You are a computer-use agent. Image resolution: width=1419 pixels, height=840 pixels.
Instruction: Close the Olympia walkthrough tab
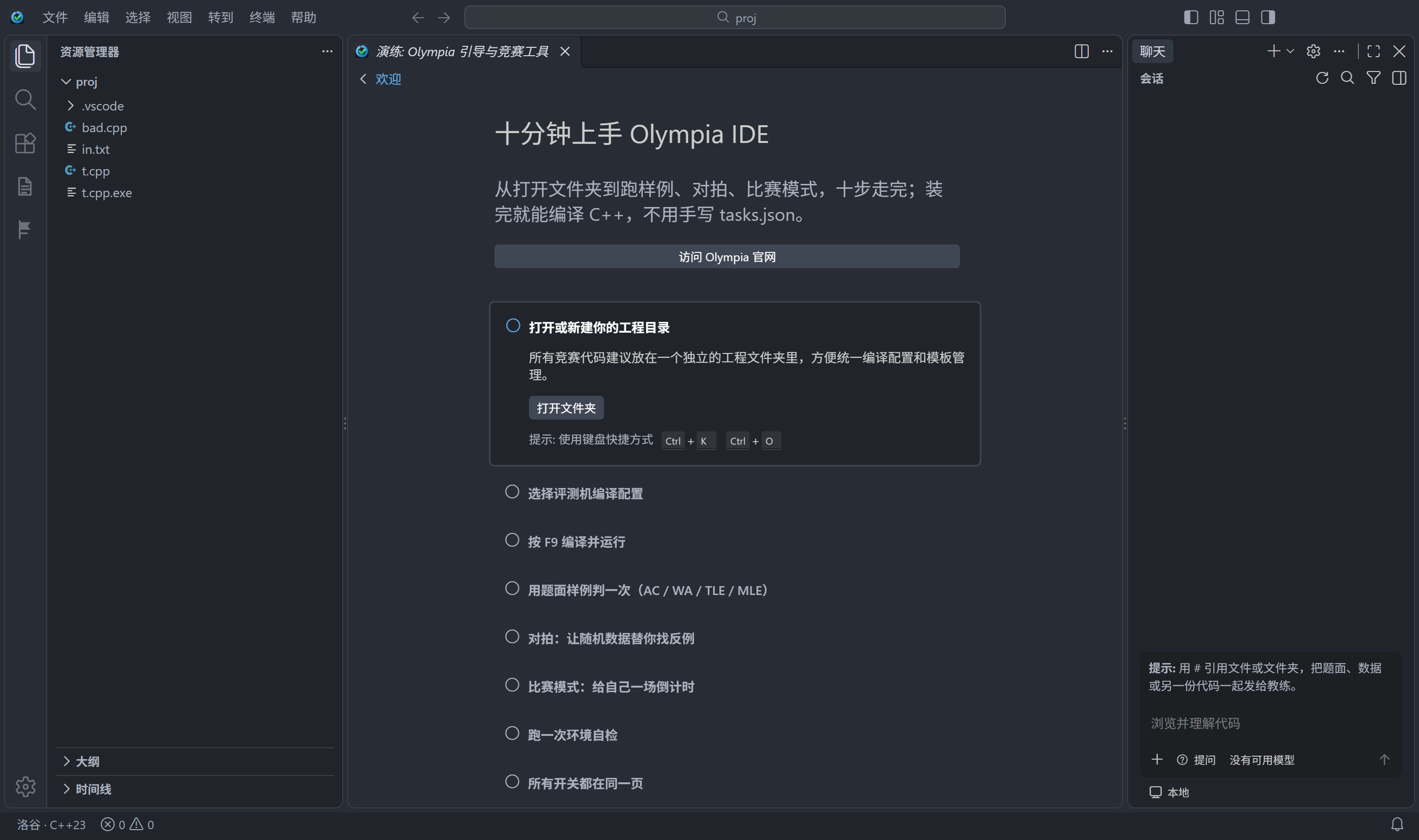[x=565, y=51]
